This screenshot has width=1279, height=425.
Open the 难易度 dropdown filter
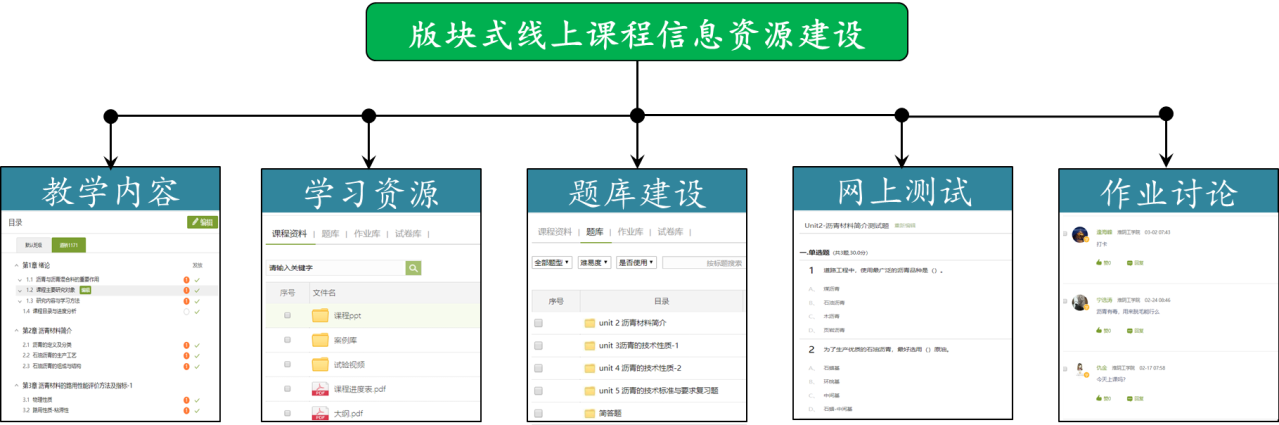point(594,262)
